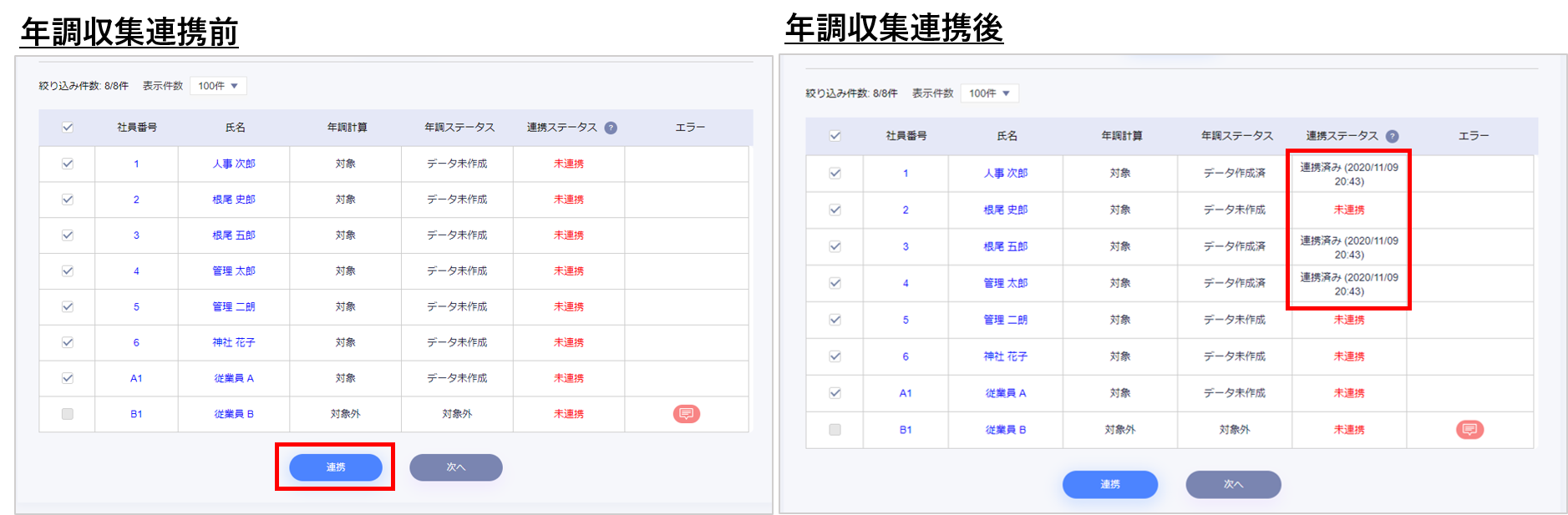Uncheck 神社 花子 row checkbox in right table
This screenshot has height=515, width=1568.
pyautogui.click(x=835, y=356)
